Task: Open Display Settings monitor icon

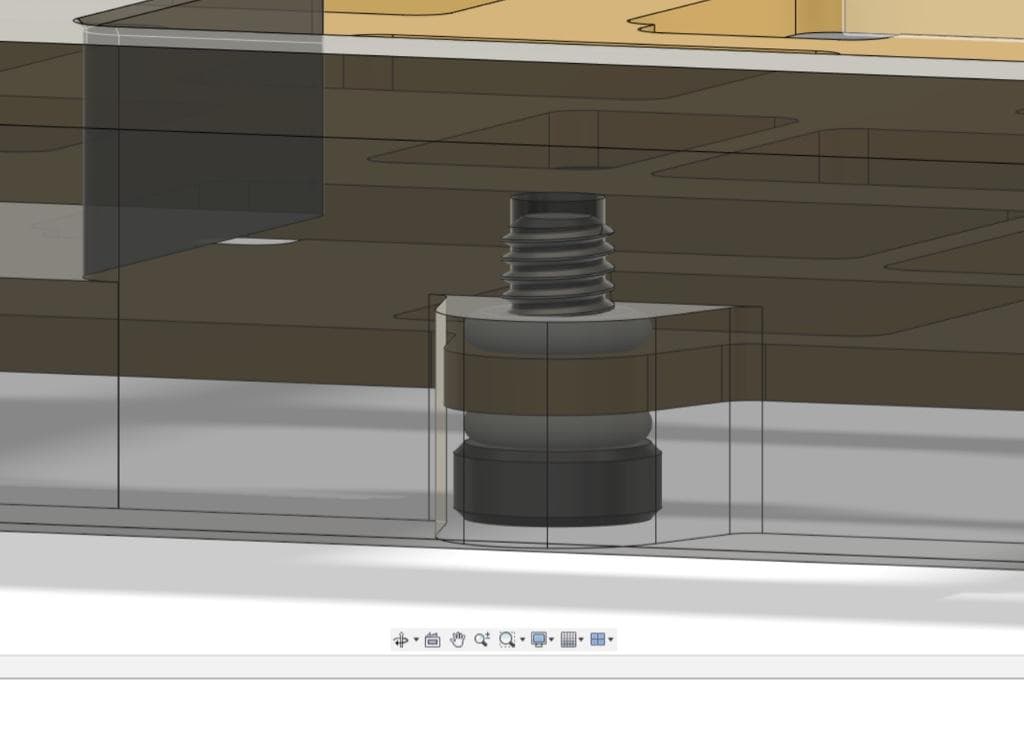Action: click(x=539, y=640)
